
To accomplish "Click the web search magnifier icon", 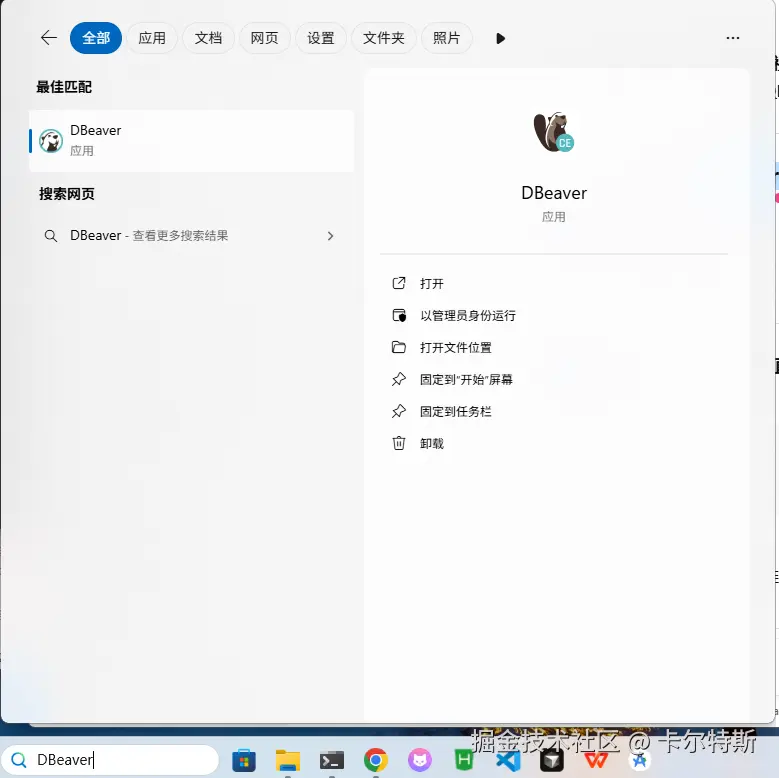I will coord(51,235).
